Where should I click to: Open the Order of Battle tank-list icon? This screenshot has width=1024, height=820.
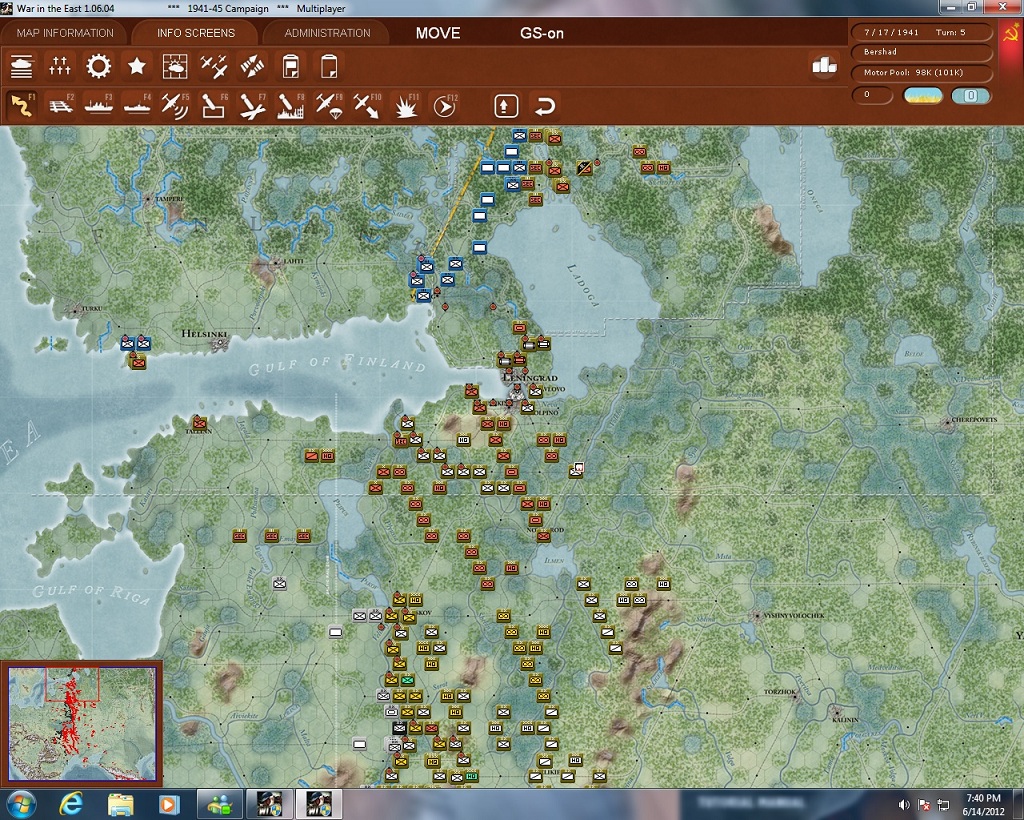pos(22,66)
